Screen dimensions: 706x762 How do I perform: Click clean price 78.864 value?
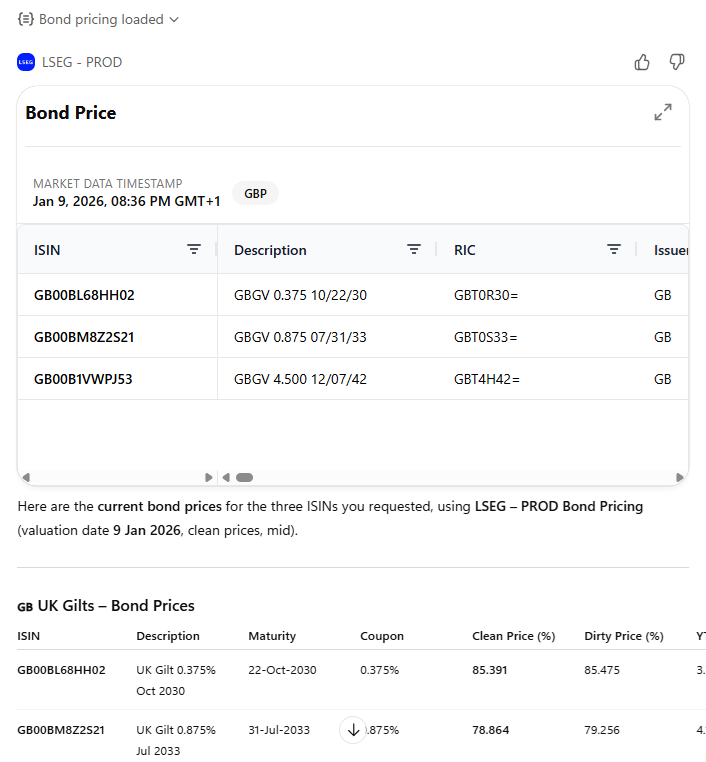click(x=491, y=730)
